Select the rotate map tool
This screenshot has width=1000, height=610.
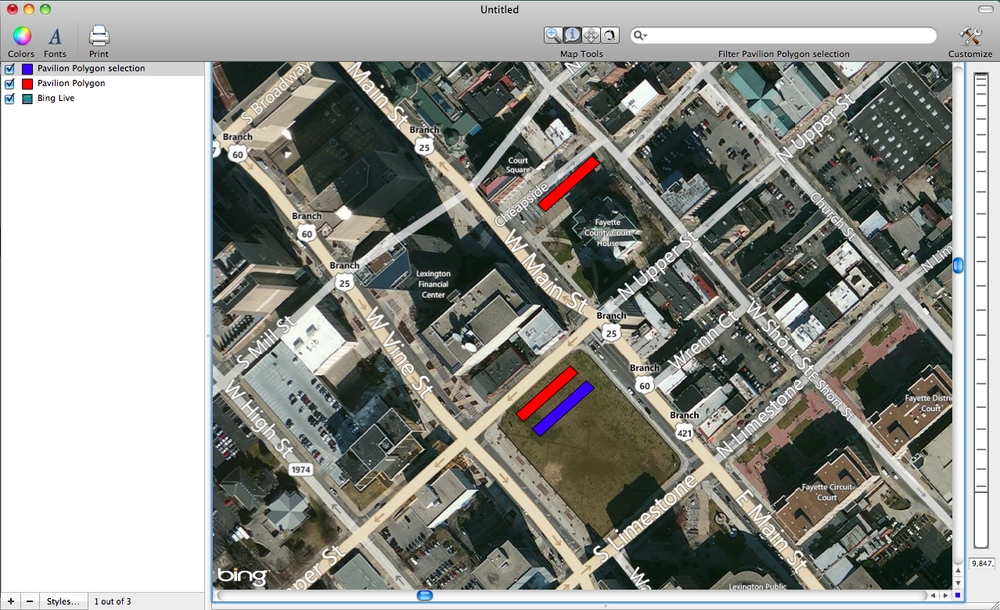point(609,35)
